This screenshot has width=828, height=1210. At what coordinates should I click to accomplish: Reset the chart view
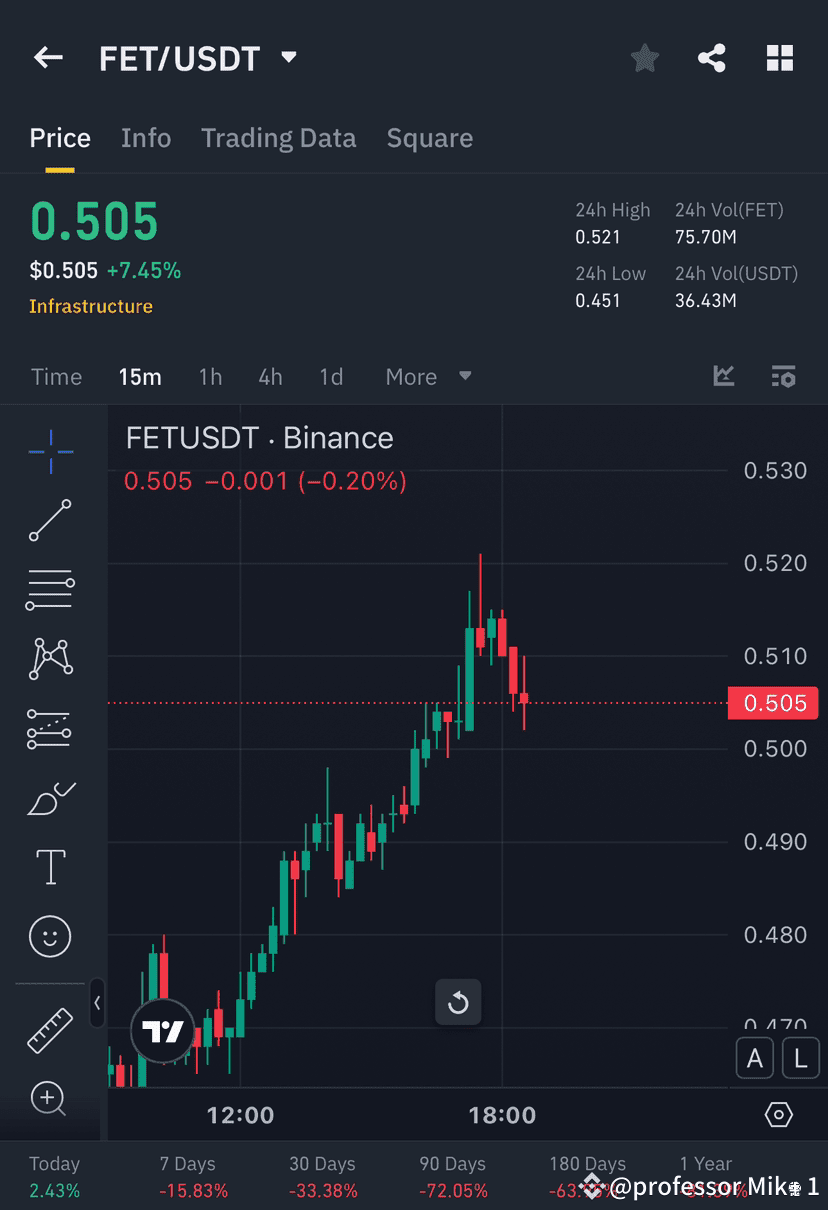(x=458, y=1002)
